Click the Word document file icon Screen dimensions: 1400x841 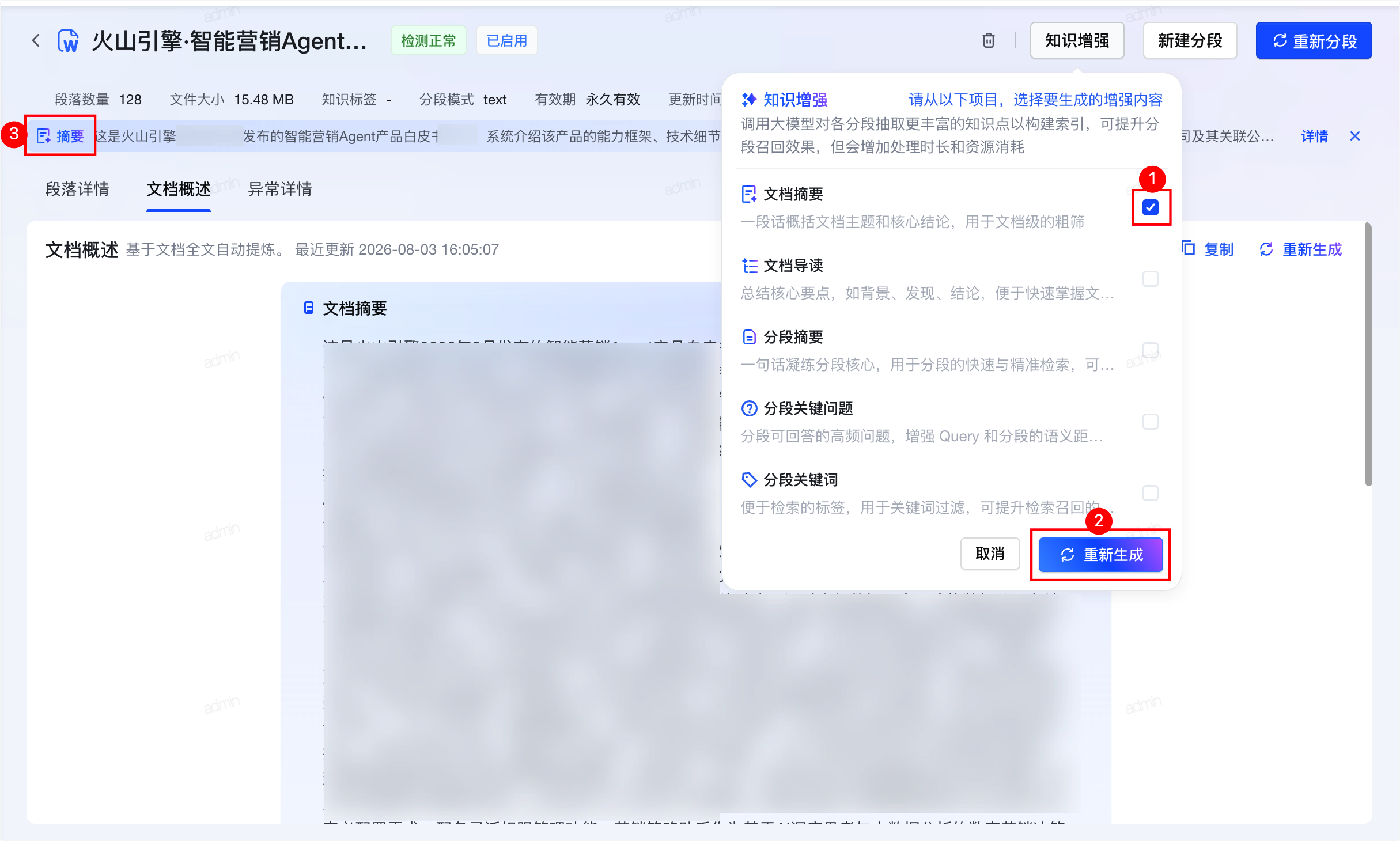[x=68, y=41]
